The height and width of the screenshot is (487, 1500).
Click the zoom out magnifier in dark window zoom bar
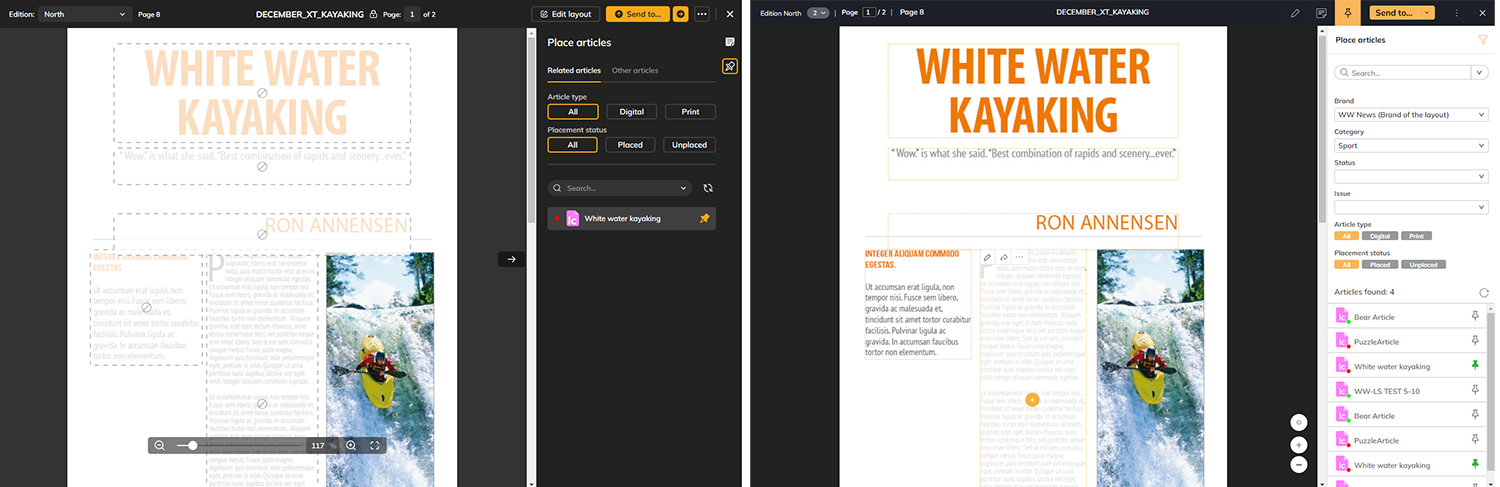coord(159,445)
